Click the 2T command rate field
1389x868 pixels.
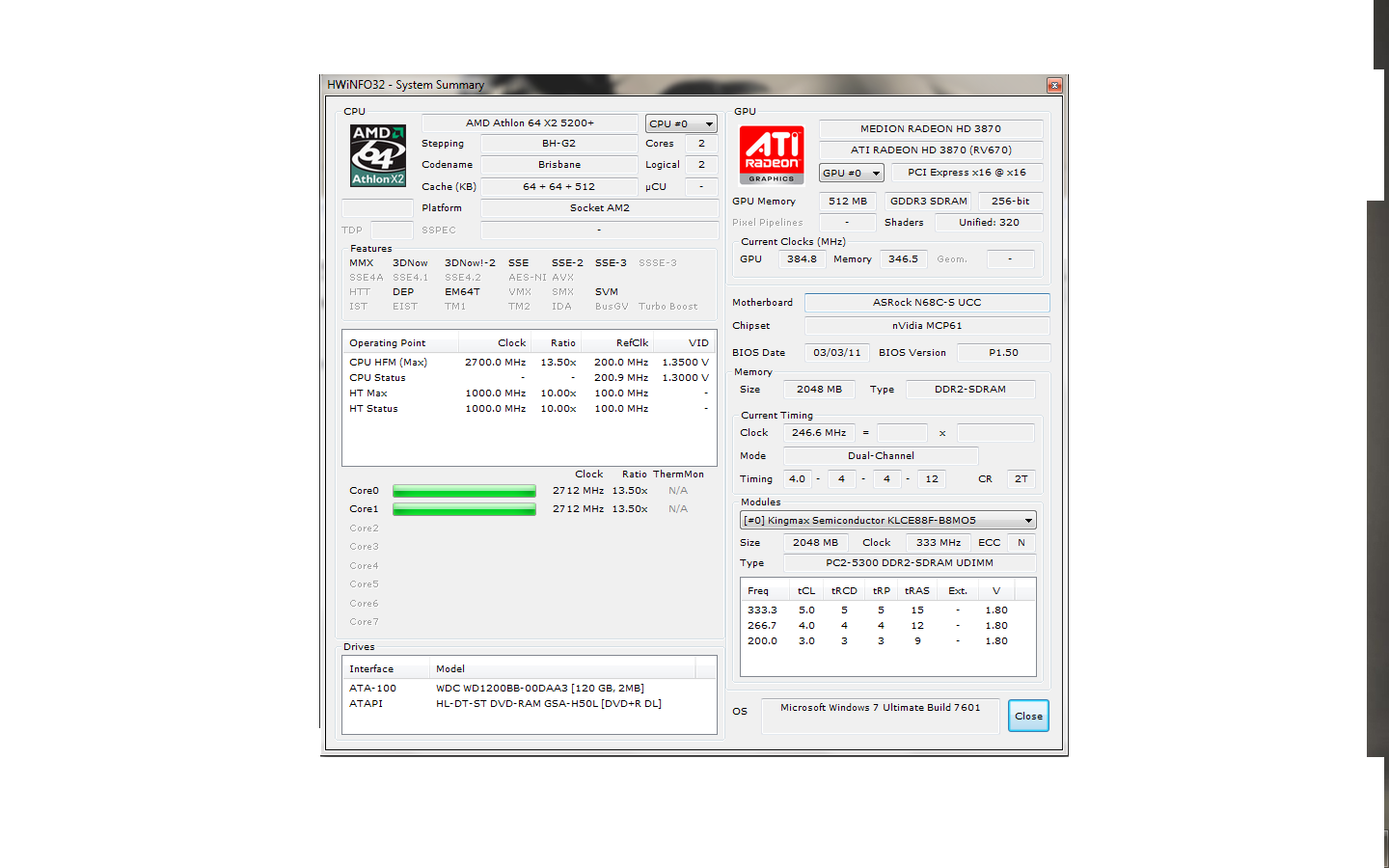[1021, 479]
